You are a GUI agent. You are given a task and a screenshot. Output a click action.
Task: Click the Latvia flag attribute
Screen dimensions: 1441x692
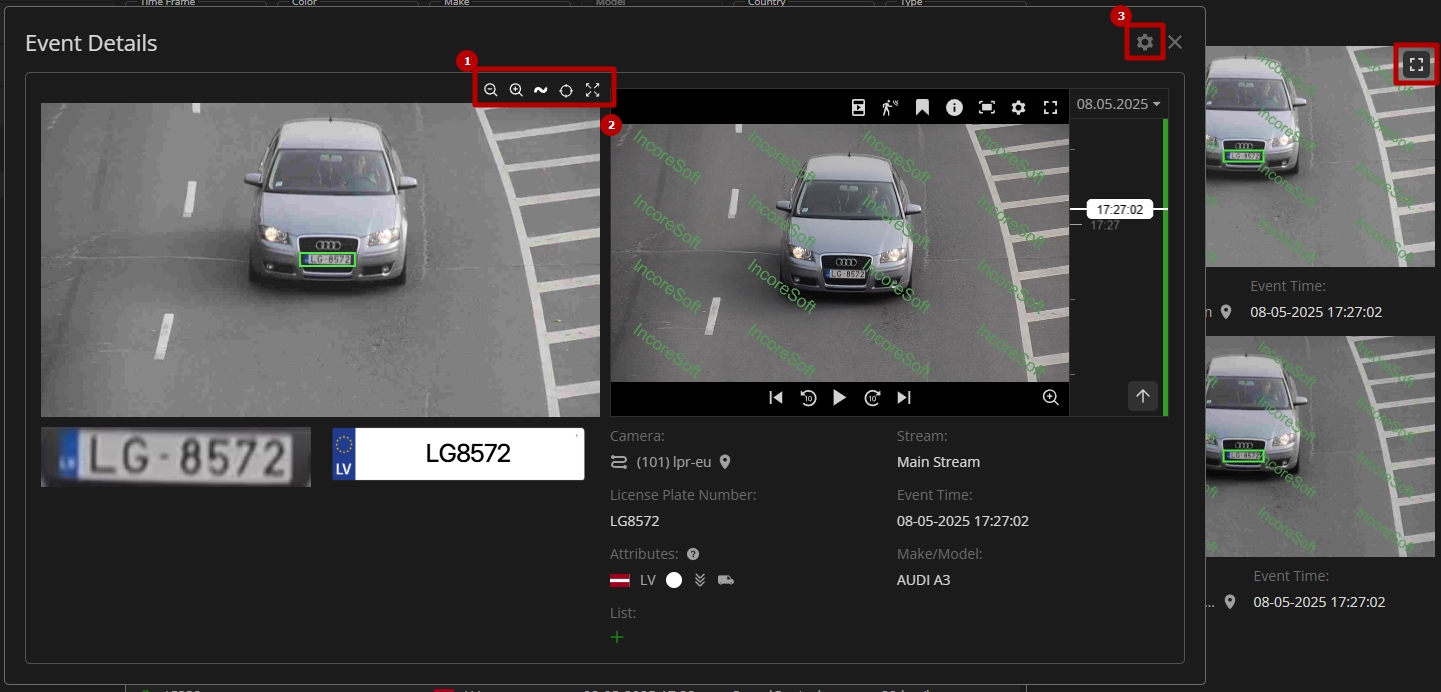(x=619, y=580)
